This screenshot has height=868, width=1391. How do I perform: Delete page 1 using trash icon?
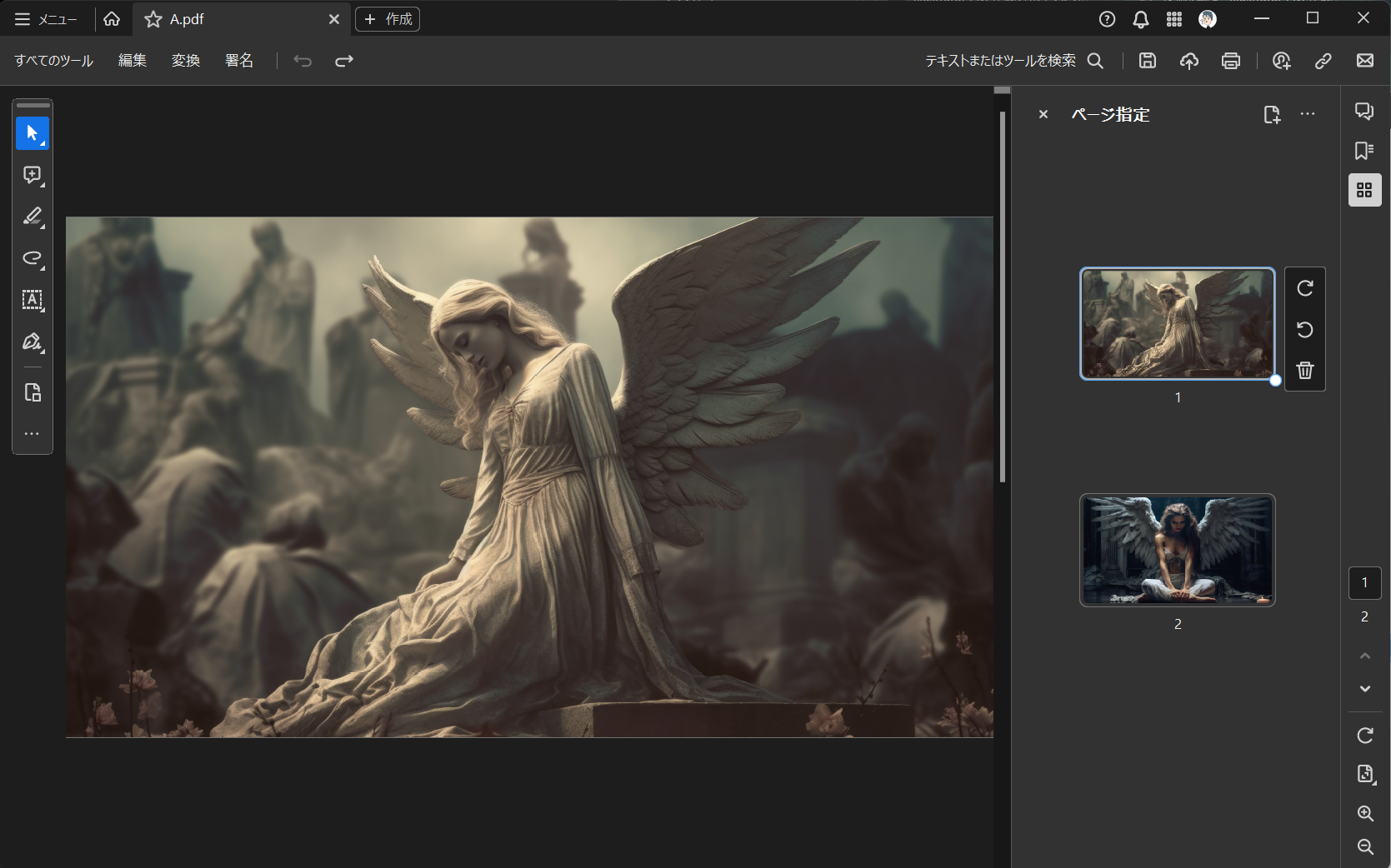(1305, 370)
